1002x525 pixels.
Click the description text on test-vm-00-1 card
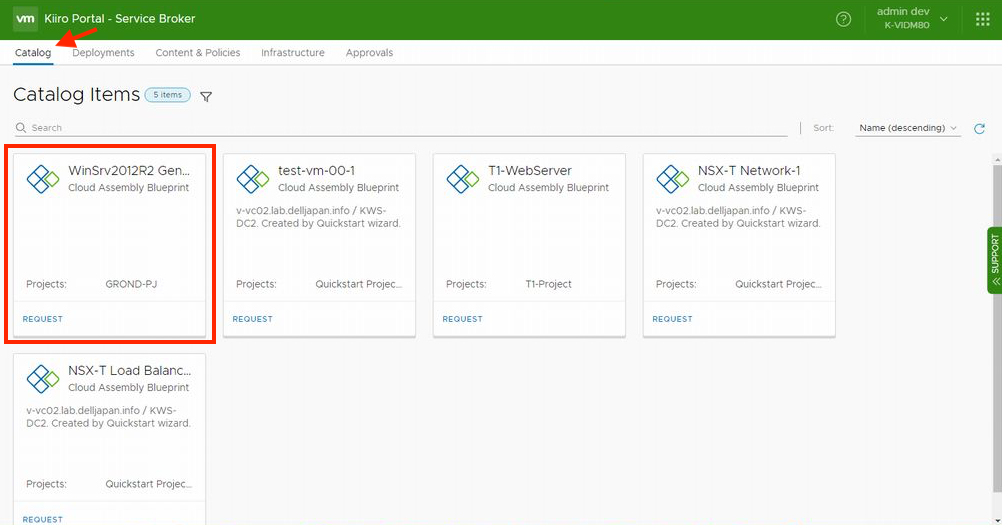pyautogui.click(x=318, y=217)
